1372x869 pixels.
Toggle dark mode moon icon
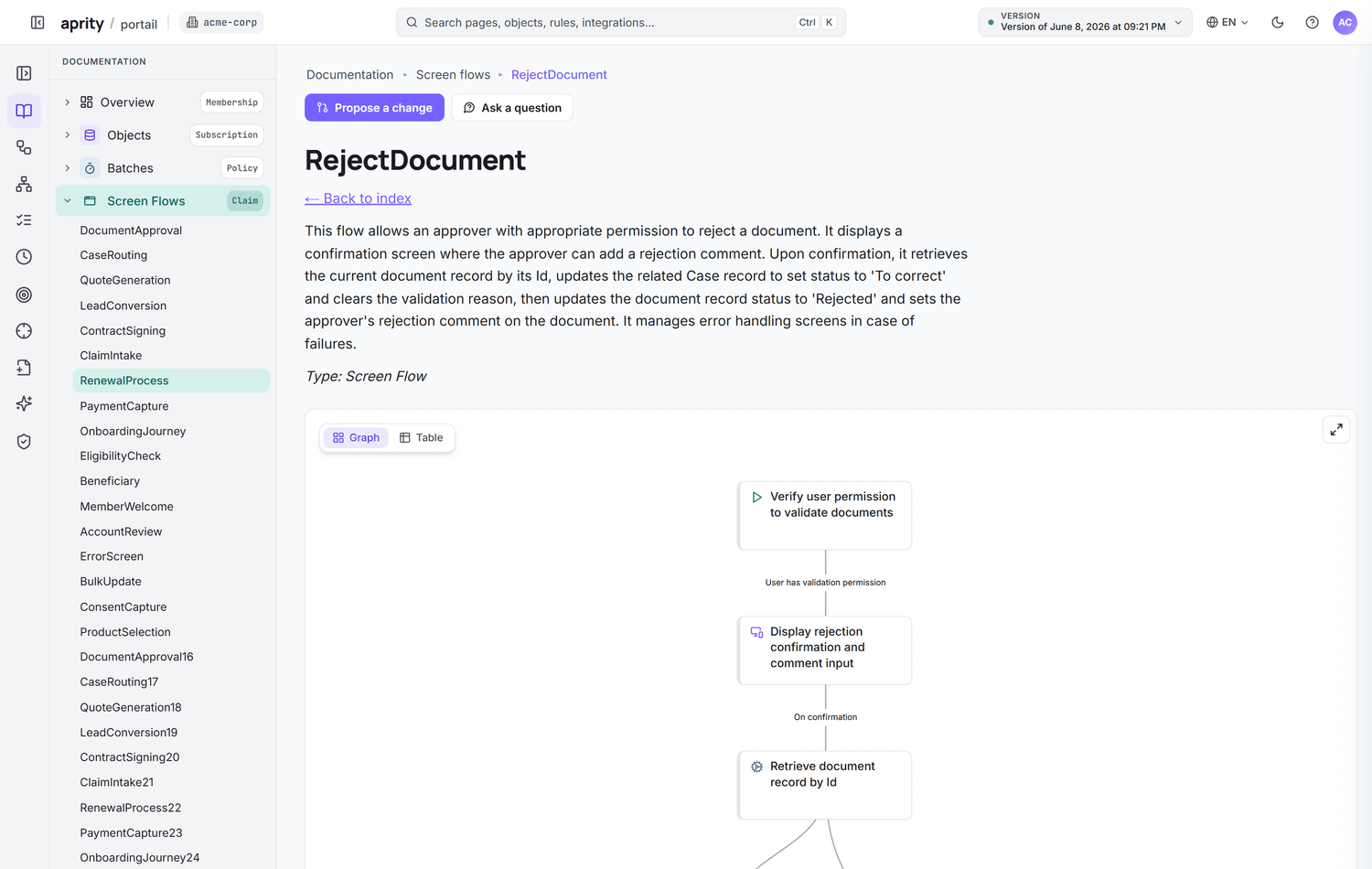[1278, 23]
